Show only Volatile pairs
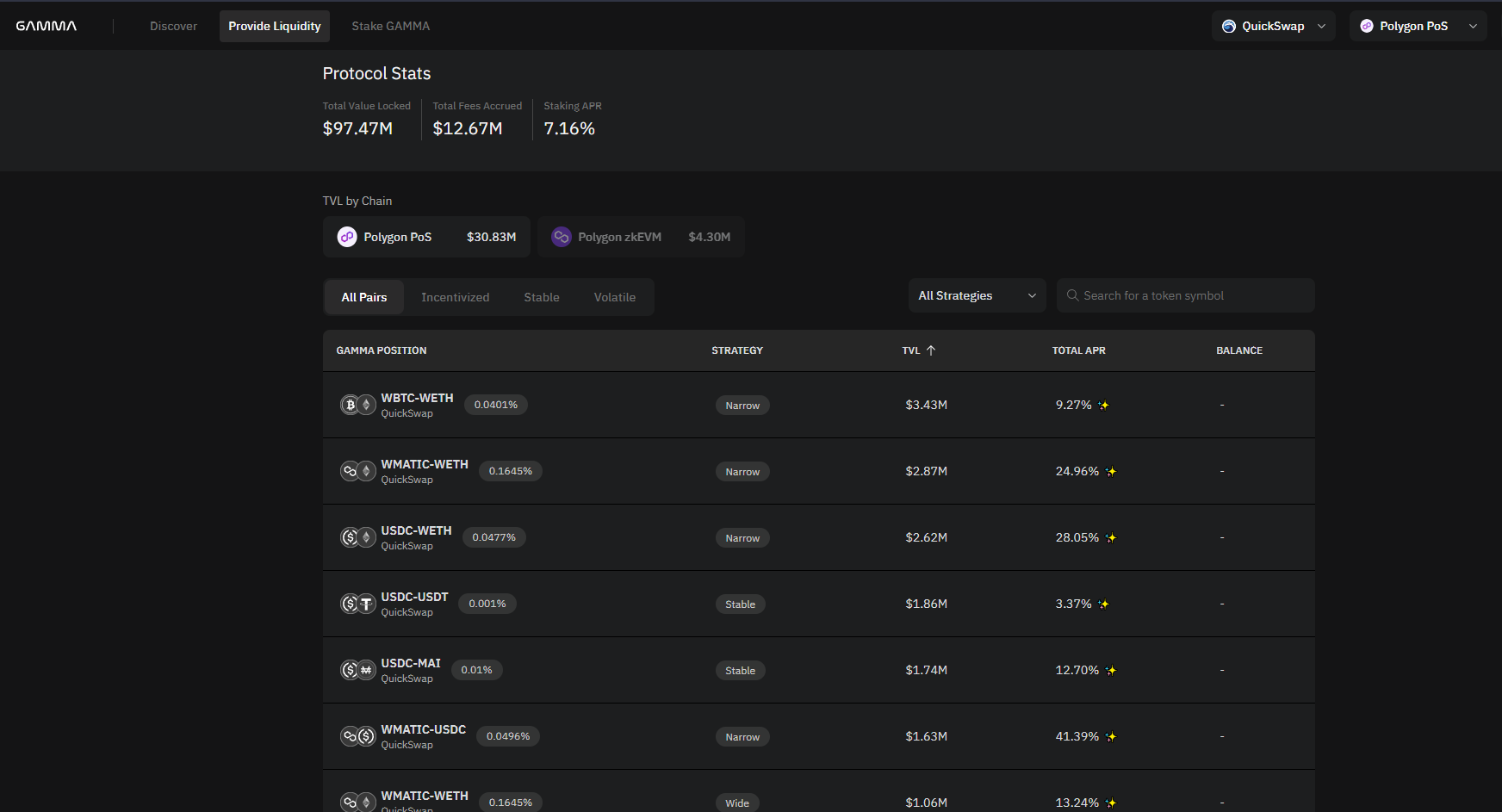The width and height of the screenshot is (1502, 812). click(614, 297)
